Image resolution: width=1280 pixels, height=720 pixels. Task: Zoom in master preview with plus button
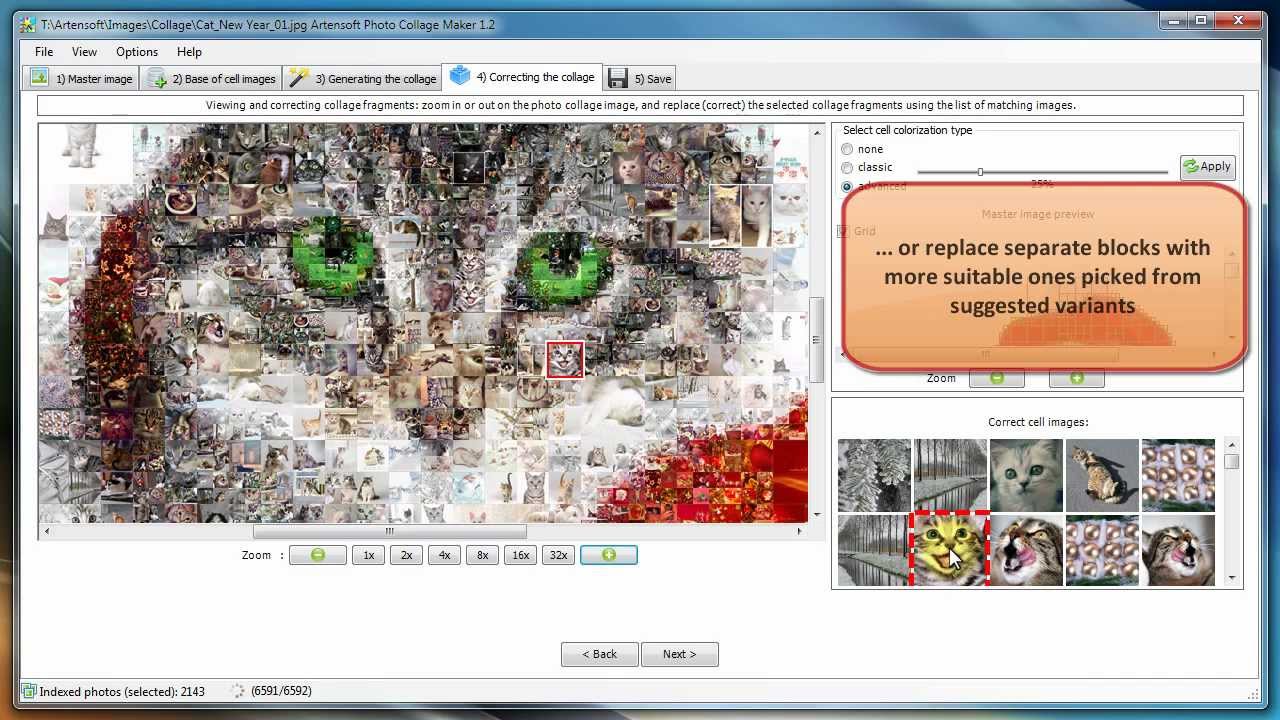1077,378
